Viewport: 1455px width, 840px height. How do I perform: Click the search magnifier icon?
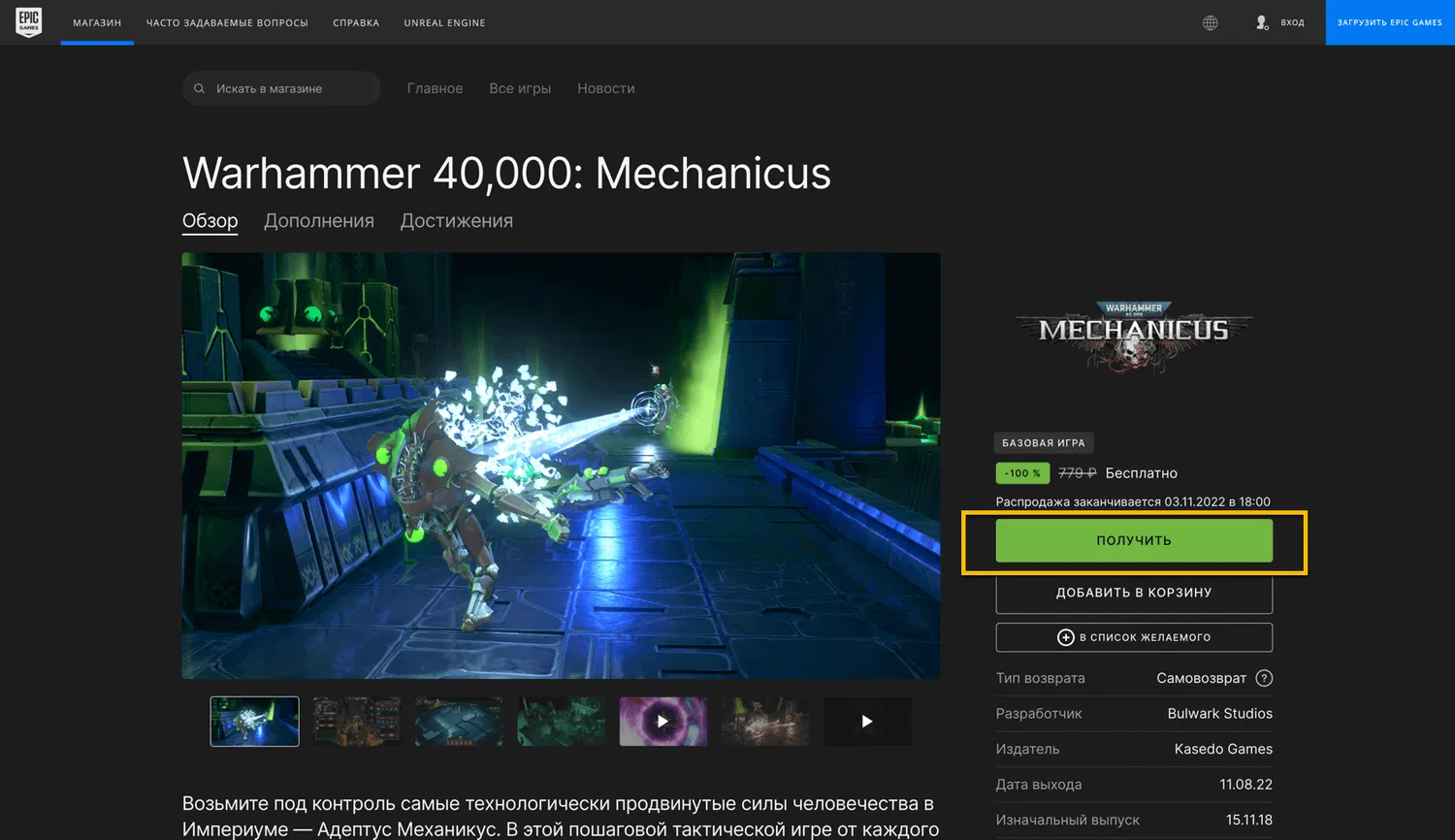click(199, 88)
